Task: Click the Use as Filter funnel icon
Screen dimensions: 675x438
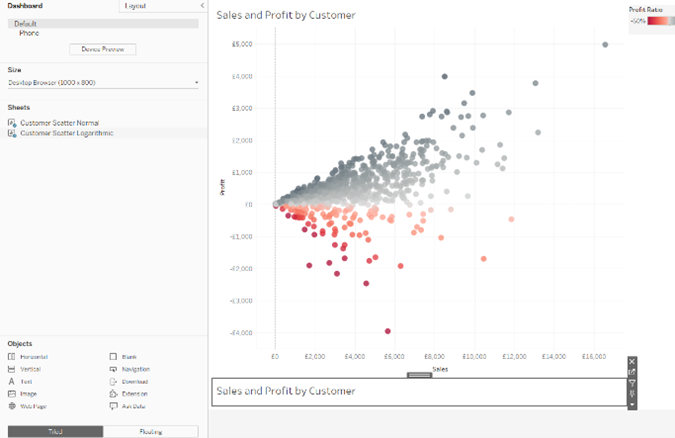Action: click(x=632, y=383)
